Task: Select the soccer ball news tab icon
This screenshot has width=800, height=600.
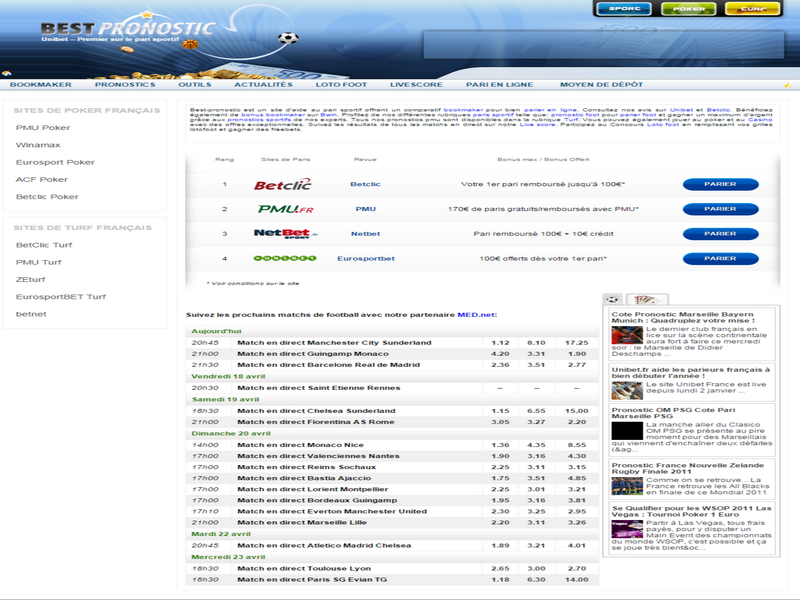Action: coord(612,299)
